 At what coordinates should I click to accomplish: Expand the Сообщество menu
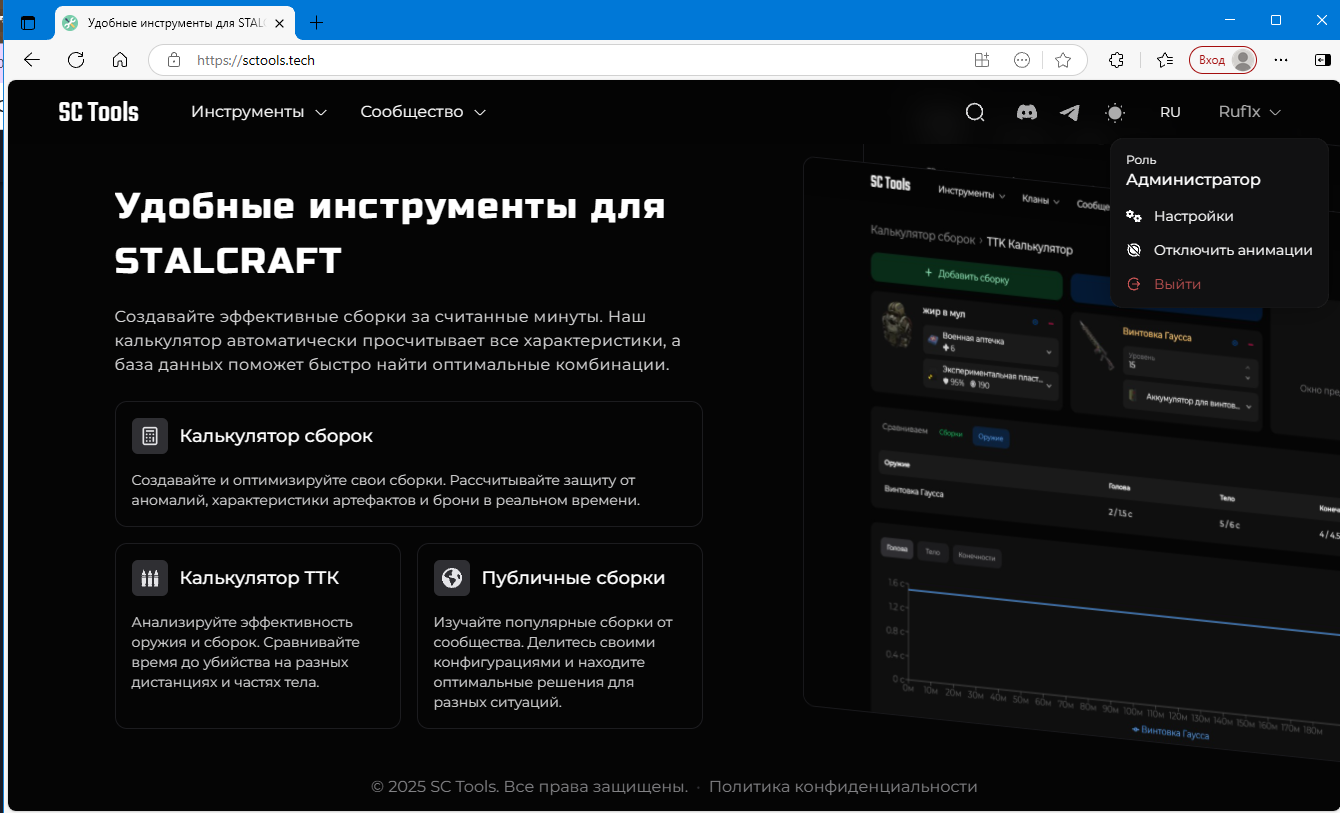(423, 112)
